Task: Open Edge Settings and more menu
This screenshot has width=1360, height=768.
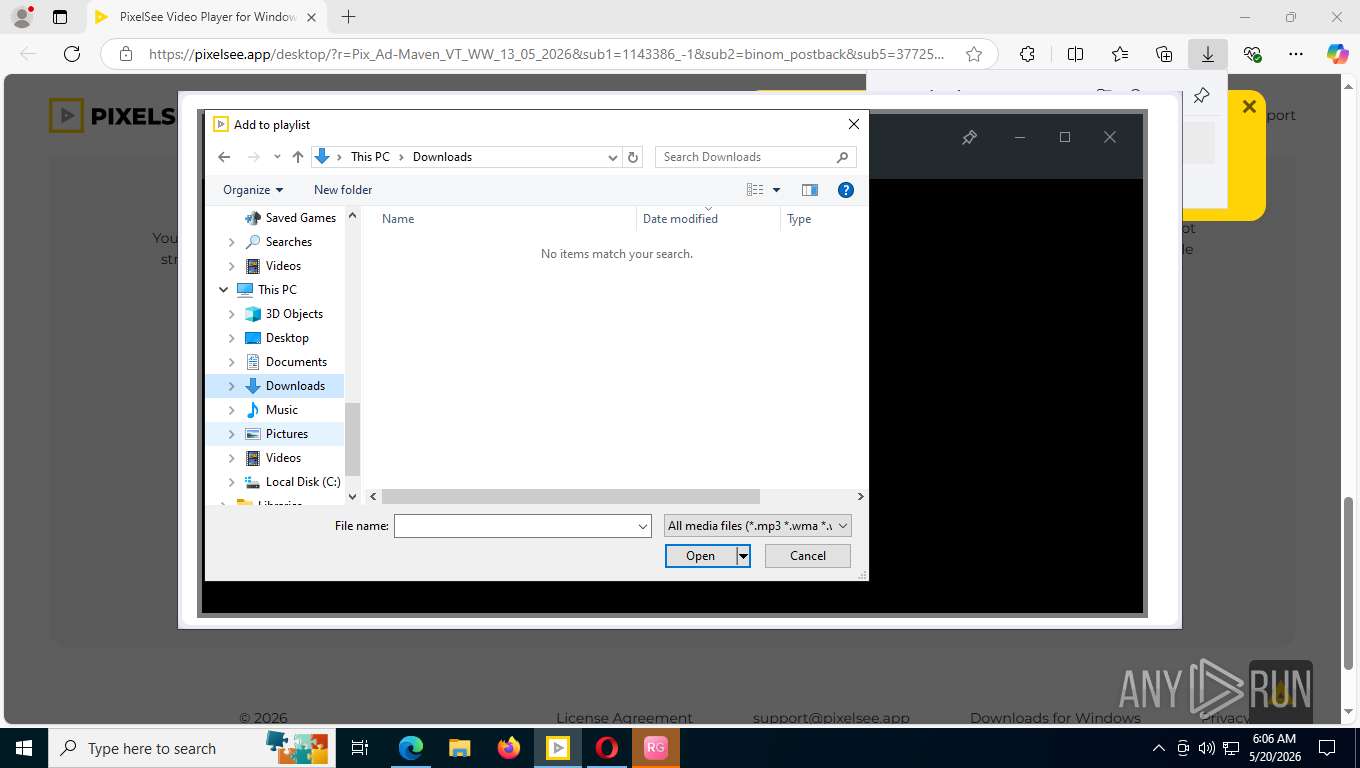Action: point(1296,54)
